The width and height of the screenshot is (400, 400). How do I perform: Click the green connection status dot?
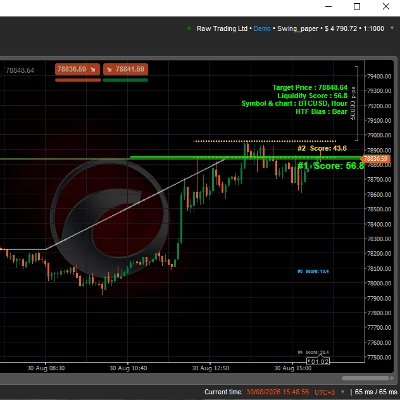189,29
